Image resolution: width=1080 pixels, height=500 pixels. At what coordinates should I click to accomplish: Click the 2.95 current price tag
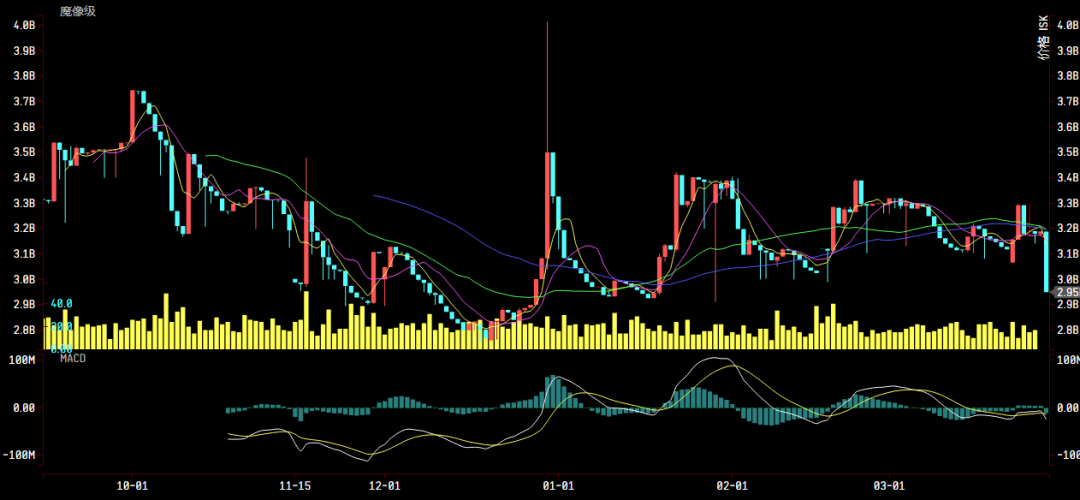click(1068, 292)
